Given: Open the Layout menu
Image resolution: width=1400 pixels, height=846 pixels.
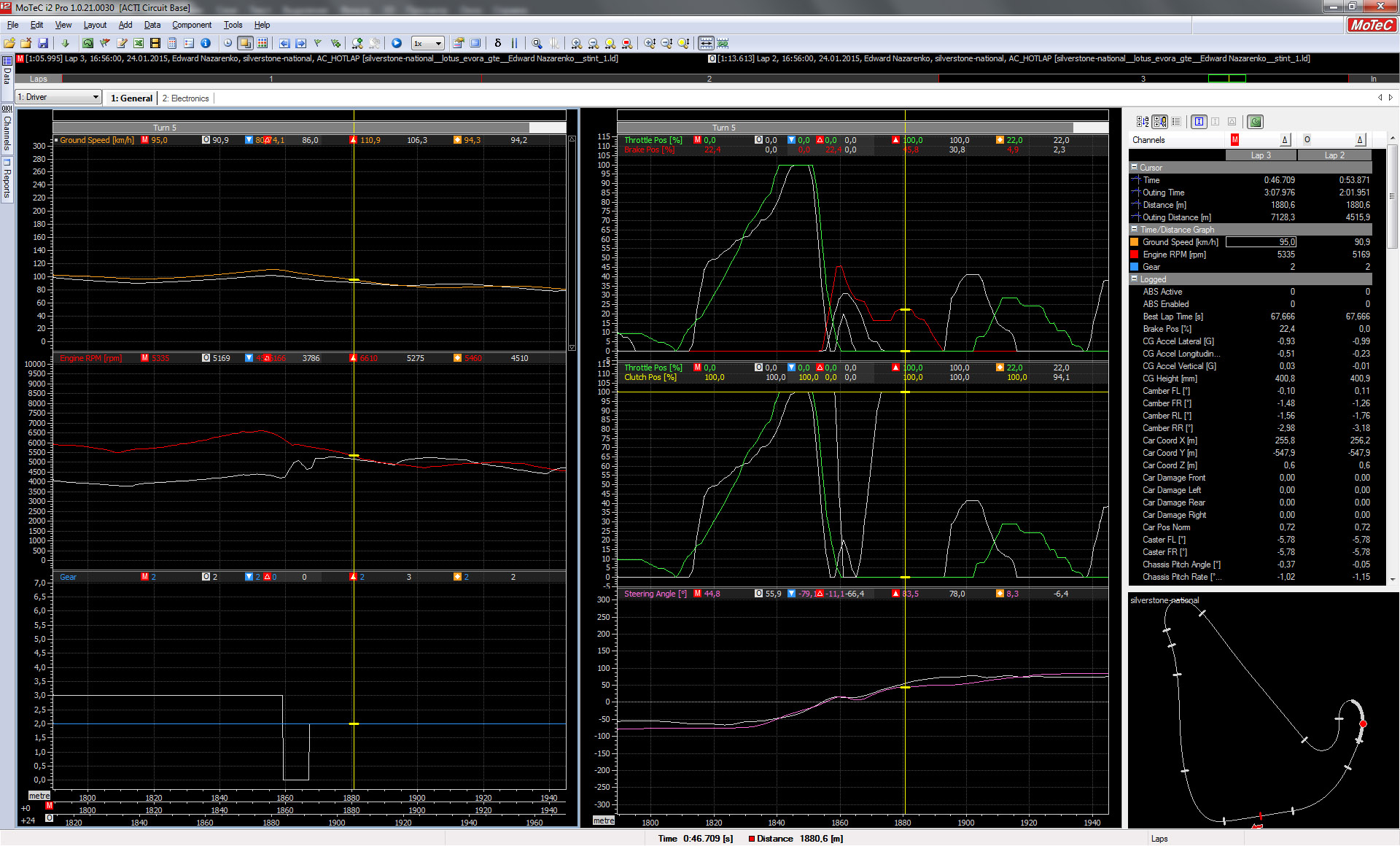Looking at the screenshot, I should coord(95,25).
